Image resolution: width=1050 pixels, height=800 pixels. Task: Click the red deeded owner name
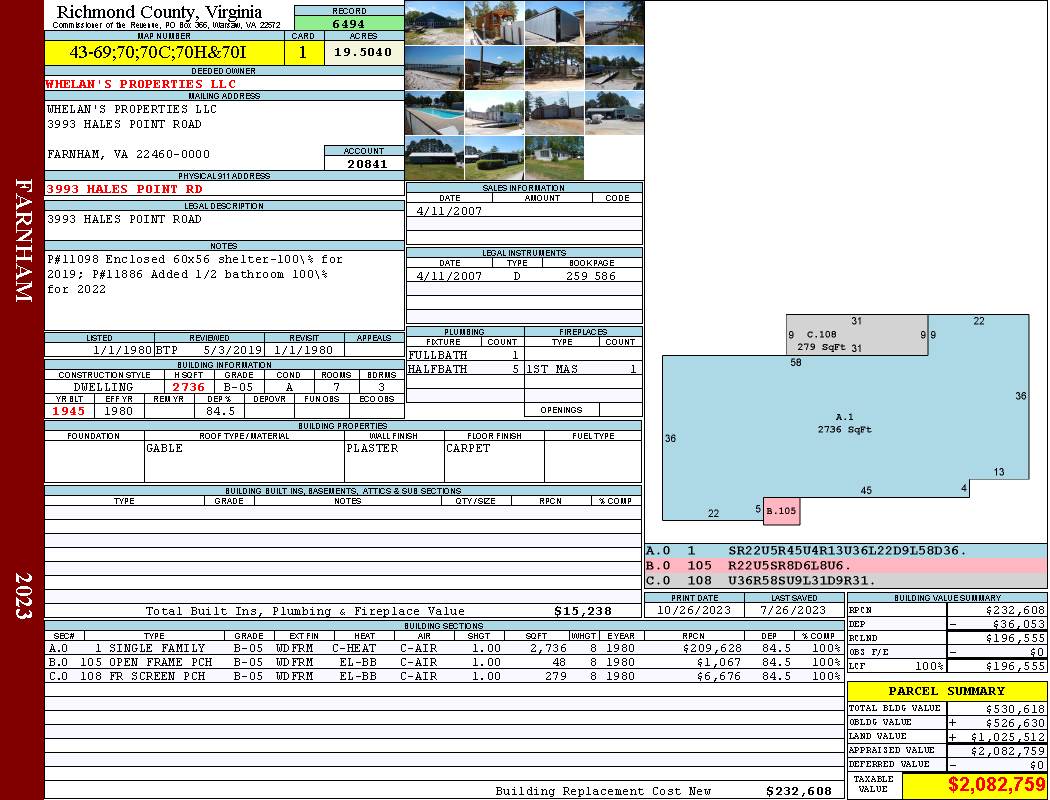coord(140,84)
